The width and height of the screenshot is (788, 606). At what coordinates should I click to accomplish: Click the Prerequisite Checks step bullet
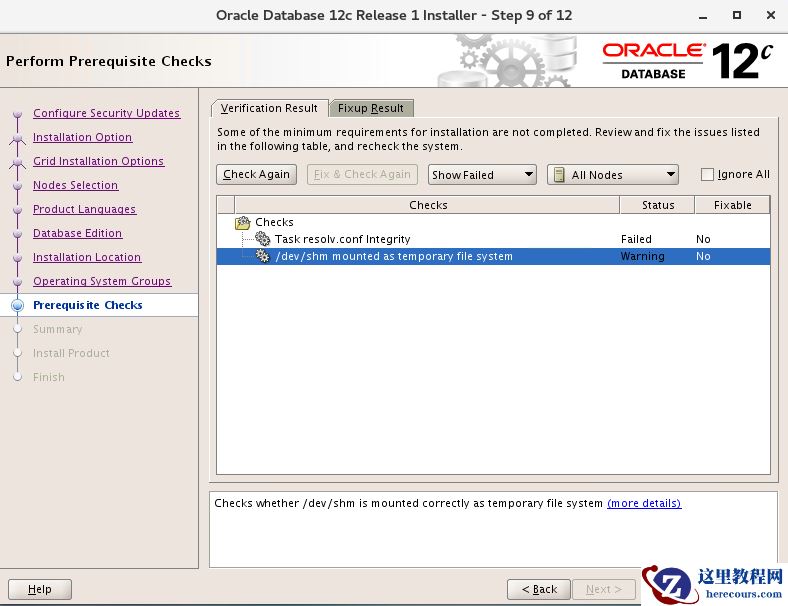pos(18,305)
